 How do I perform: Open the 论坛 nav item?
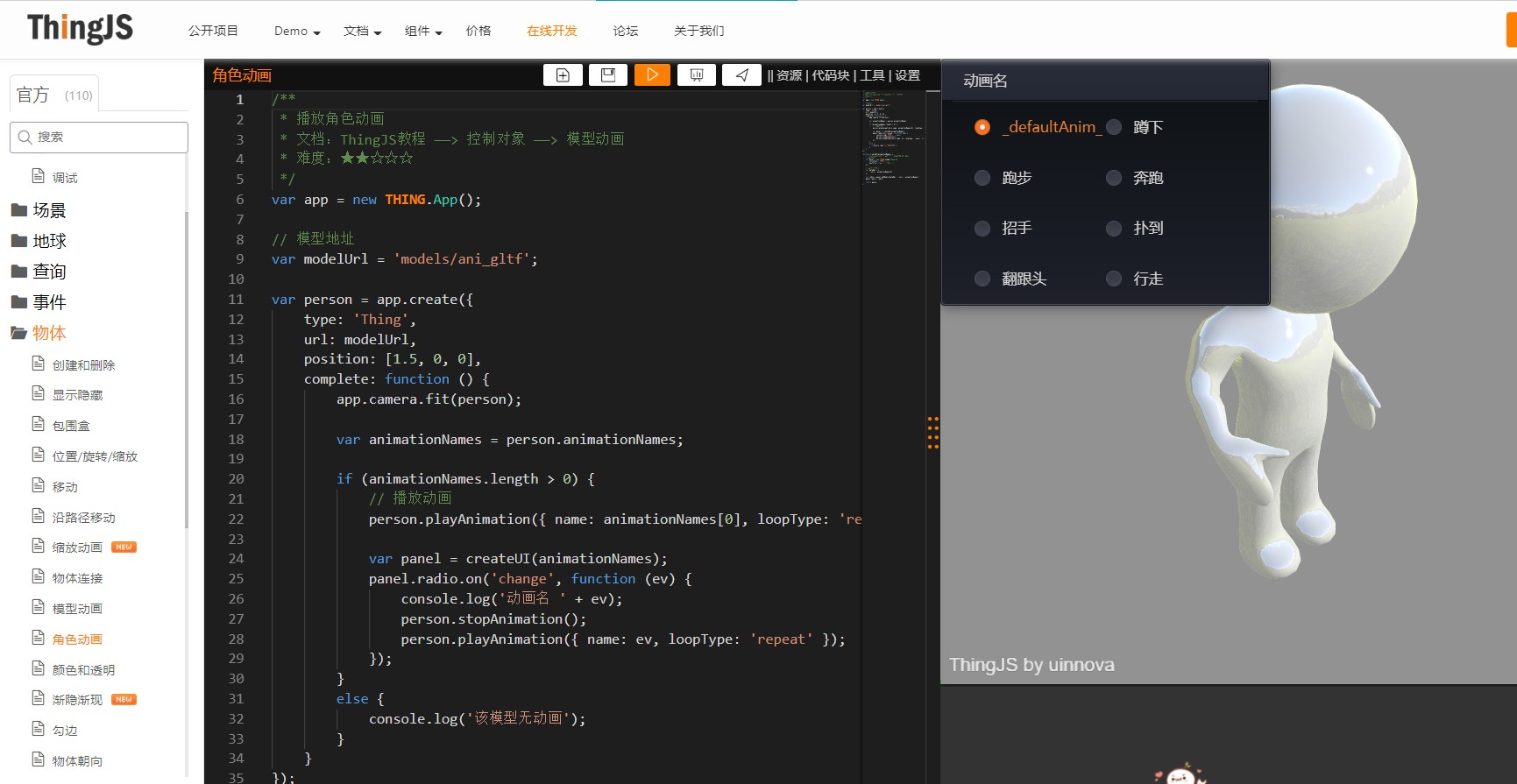626,31
